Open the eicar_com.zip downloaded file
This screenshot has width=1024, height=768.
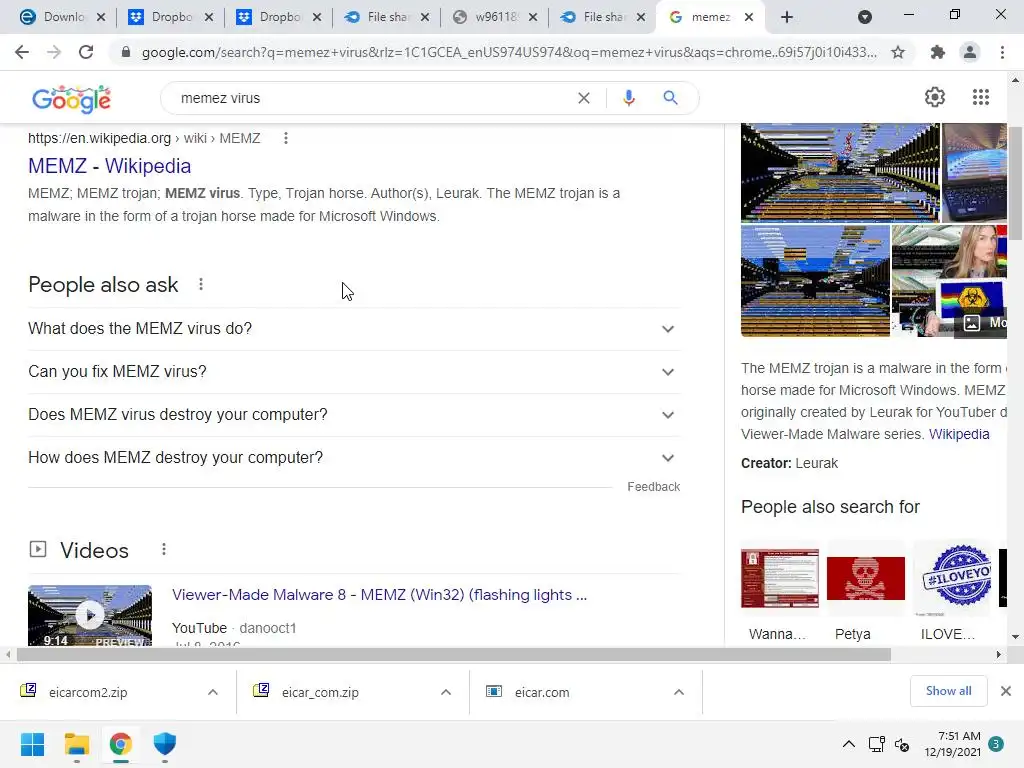pyautogui.click(x=320, y=692)
